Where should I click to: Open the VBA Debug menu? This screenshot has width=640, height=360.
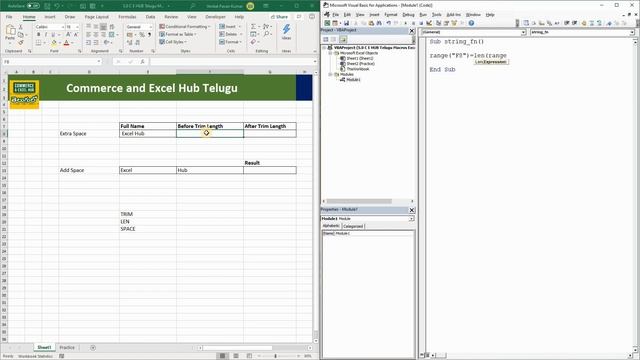tap(408, 15)
